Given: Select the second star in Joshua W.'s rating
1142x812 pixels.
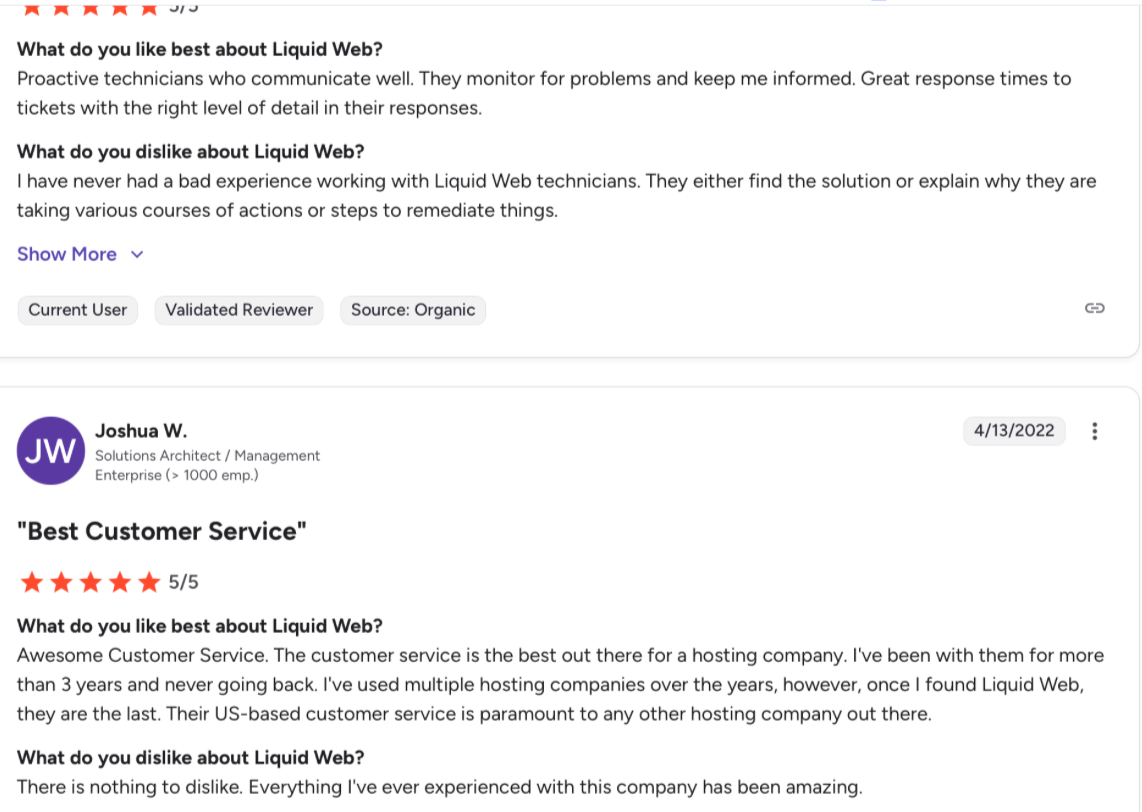Looking at the screenshot, I should click(x=61, y=582).
